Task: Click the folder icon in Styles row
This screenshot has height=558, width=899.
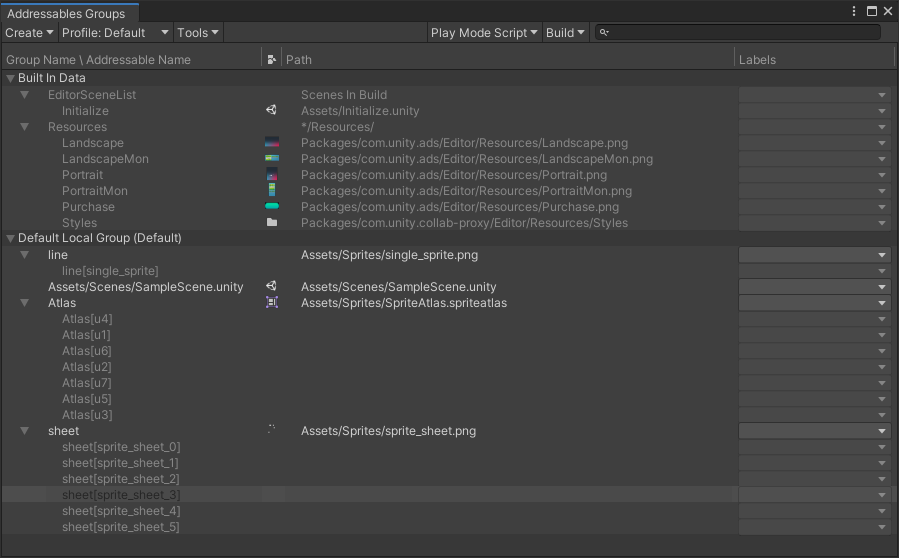Action: 271,223
